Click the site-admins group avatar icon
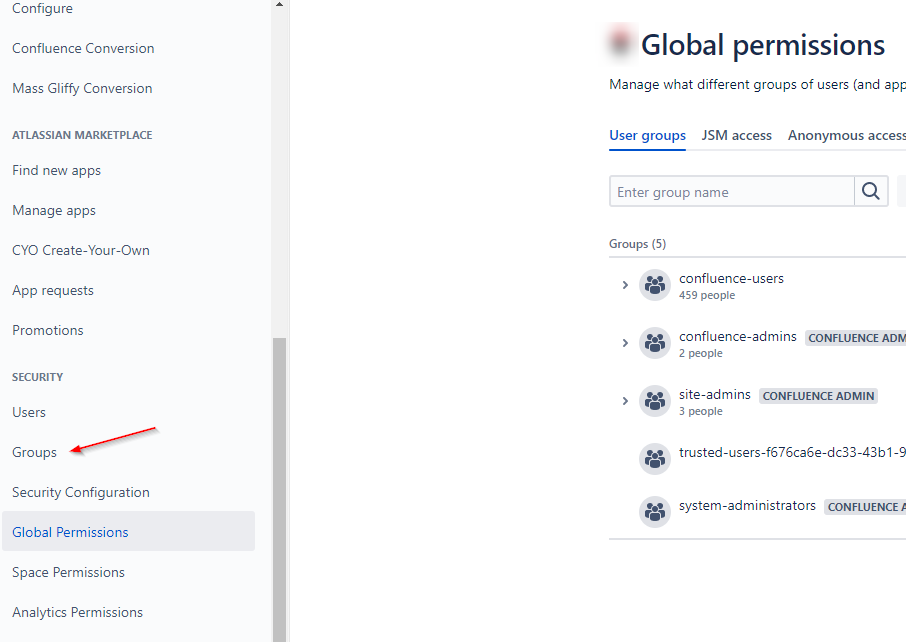The height and width of the screenshot is (642, 906). coord(655,400)
